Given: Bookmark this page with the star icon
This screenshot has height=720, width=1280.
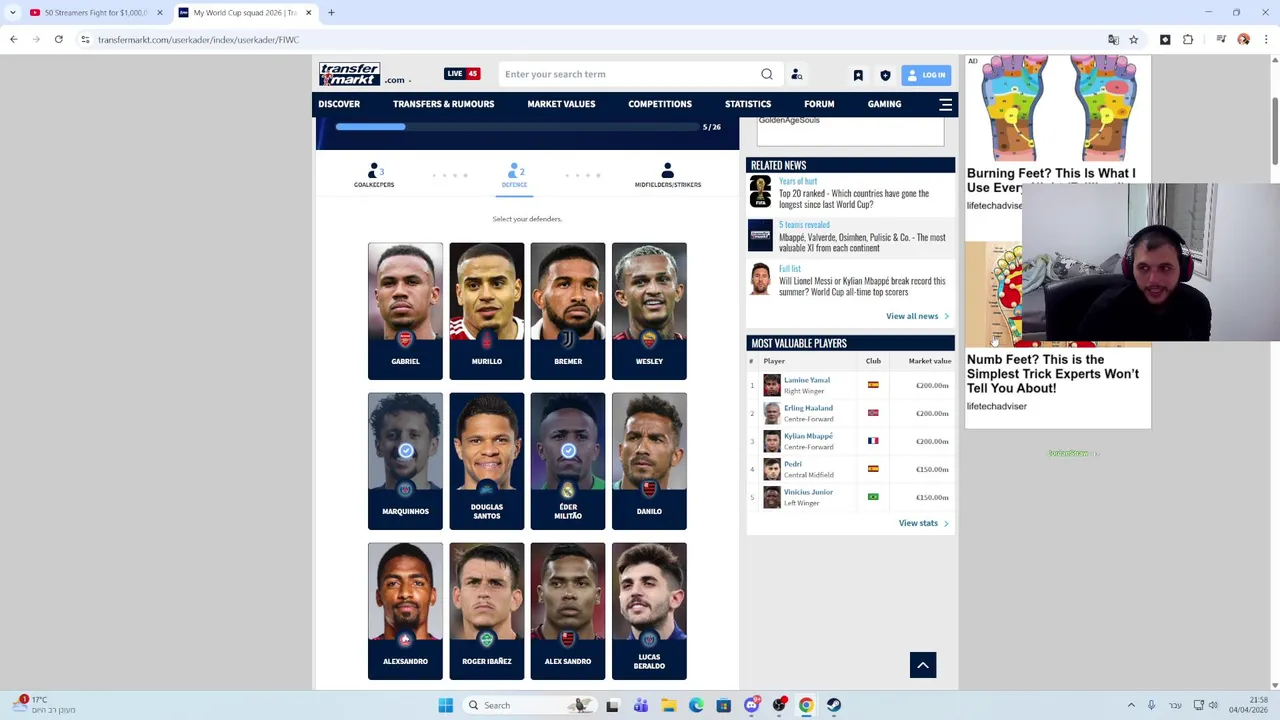Looking at the screenshot, I should [1134, 39].
